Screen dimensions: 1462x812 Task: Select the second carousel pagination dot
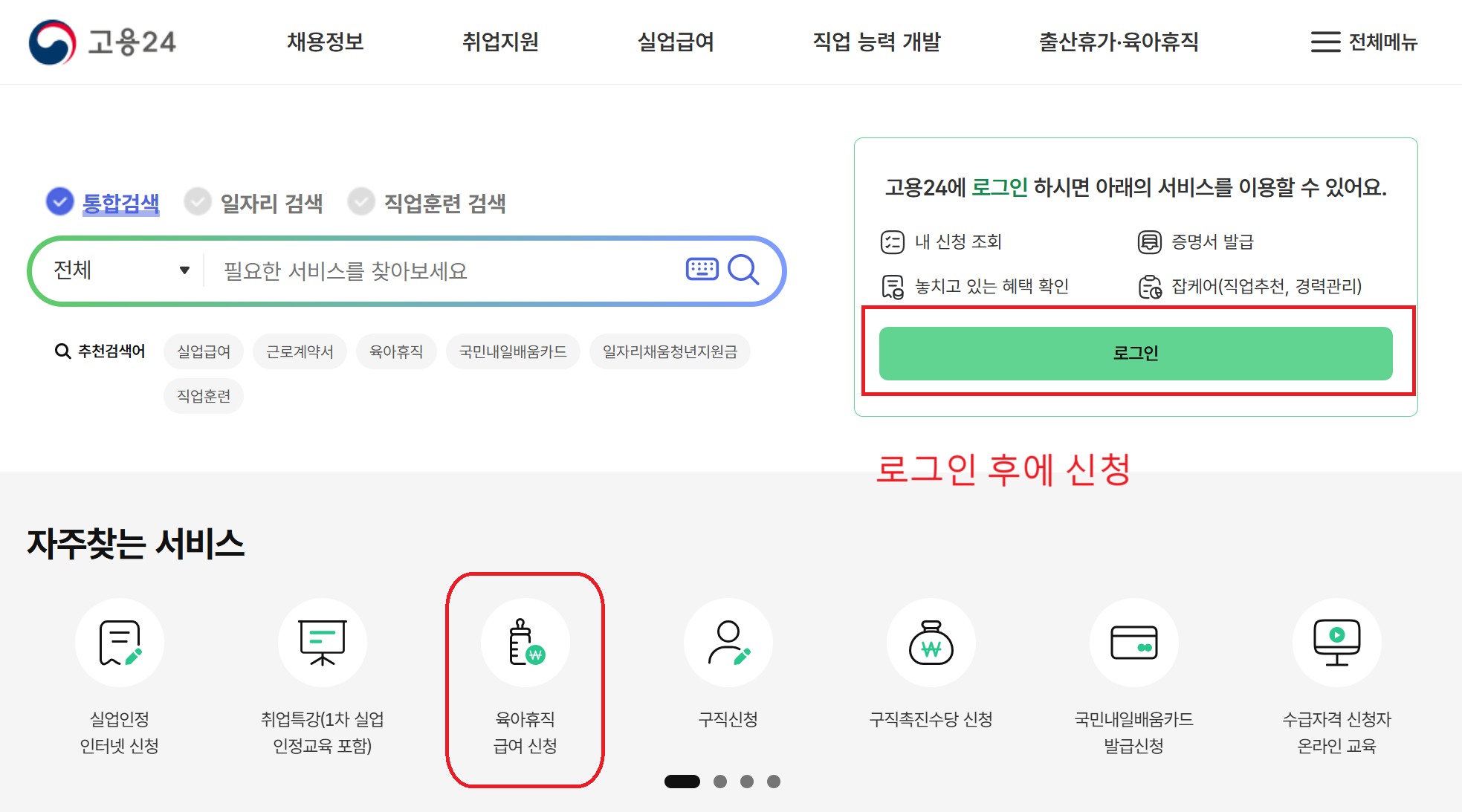tap(719, 781)
